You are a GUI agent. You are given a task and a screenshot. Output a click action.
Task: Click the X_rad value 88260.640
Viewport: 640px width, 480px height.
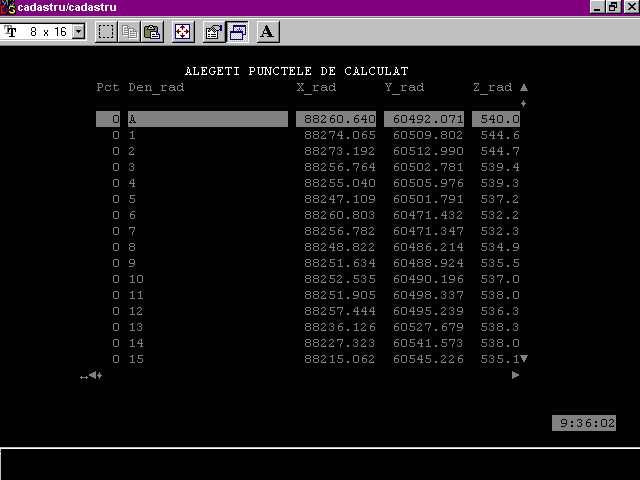[x=339, y=119]
